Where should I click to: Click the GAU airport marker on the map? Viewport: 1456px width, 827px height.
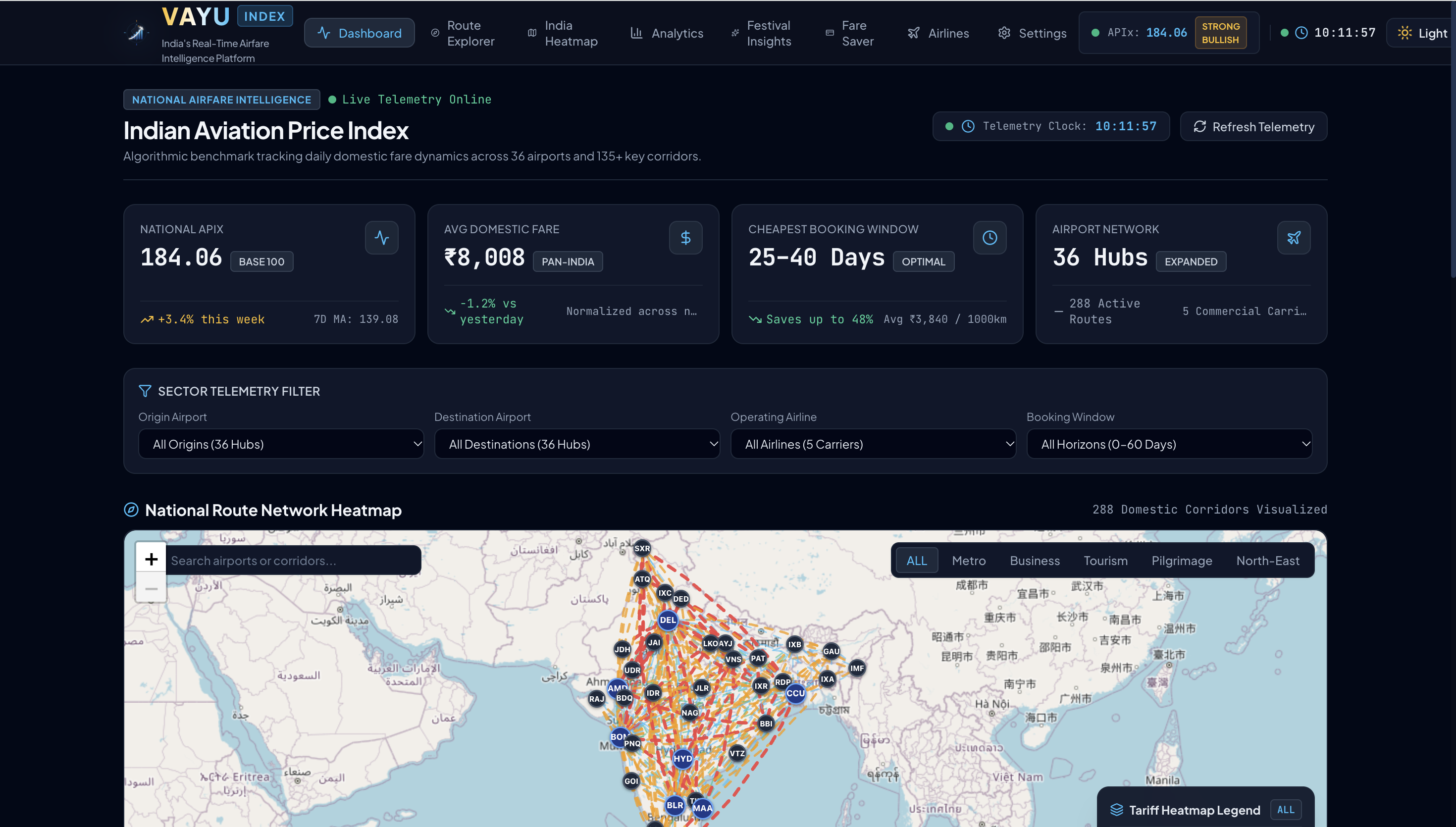pos(831,651)
